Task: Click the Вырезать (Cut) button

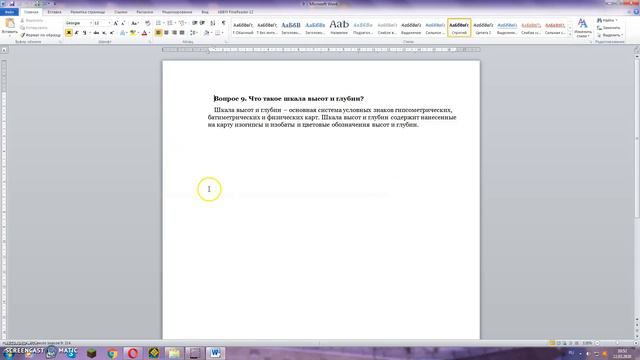Action: coord(31,20)
